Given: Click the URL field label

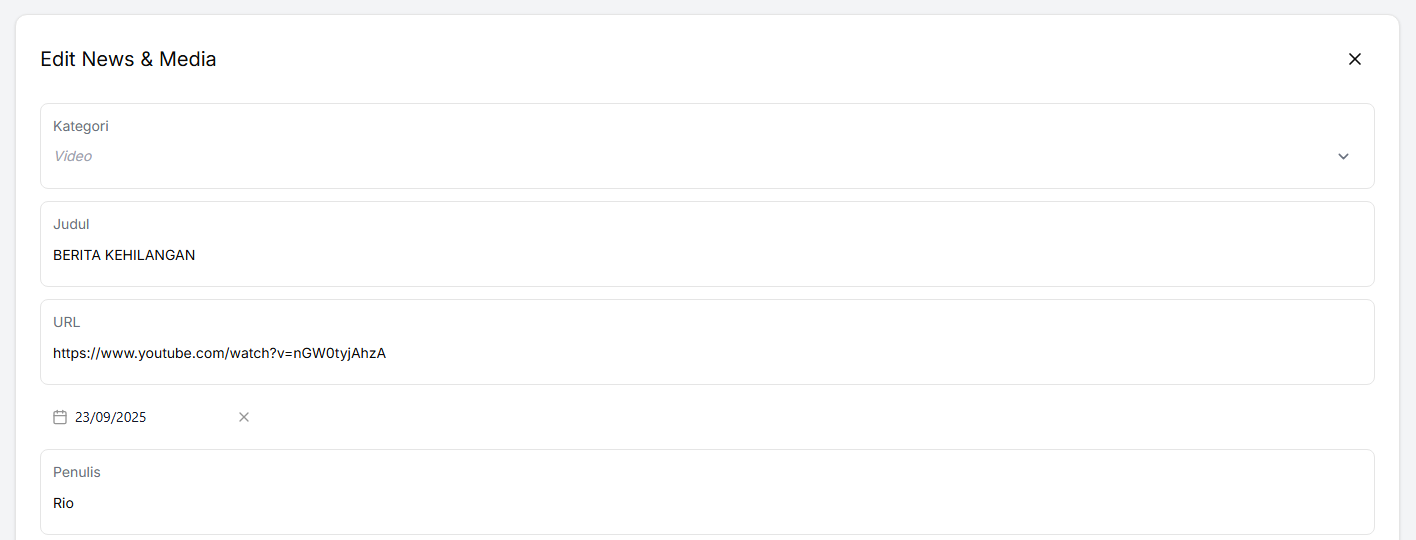Looking at the screenshot, I should [x=67, y=322].
